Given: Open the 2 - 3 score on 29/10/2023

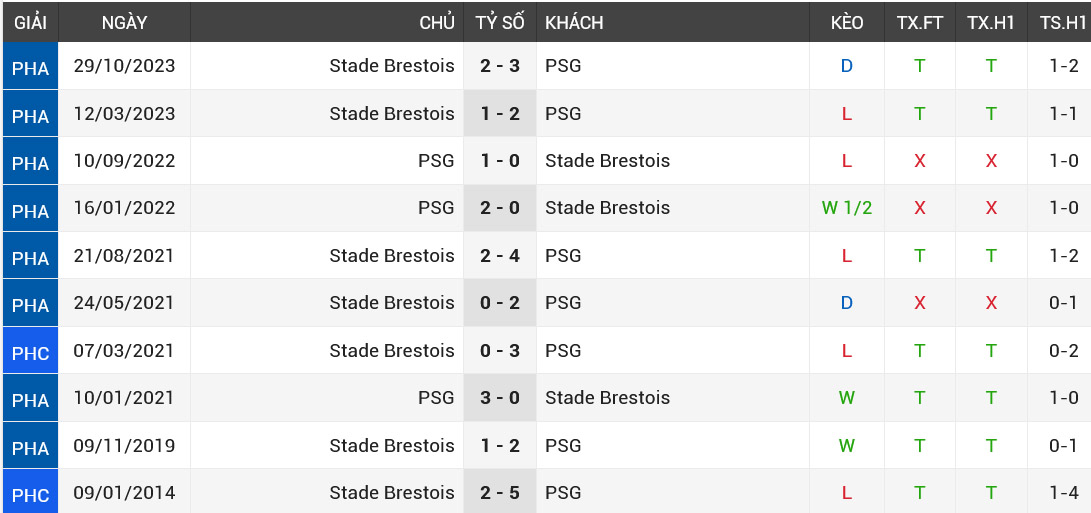Looking at the screenshot, I should [x=500, y=66].
